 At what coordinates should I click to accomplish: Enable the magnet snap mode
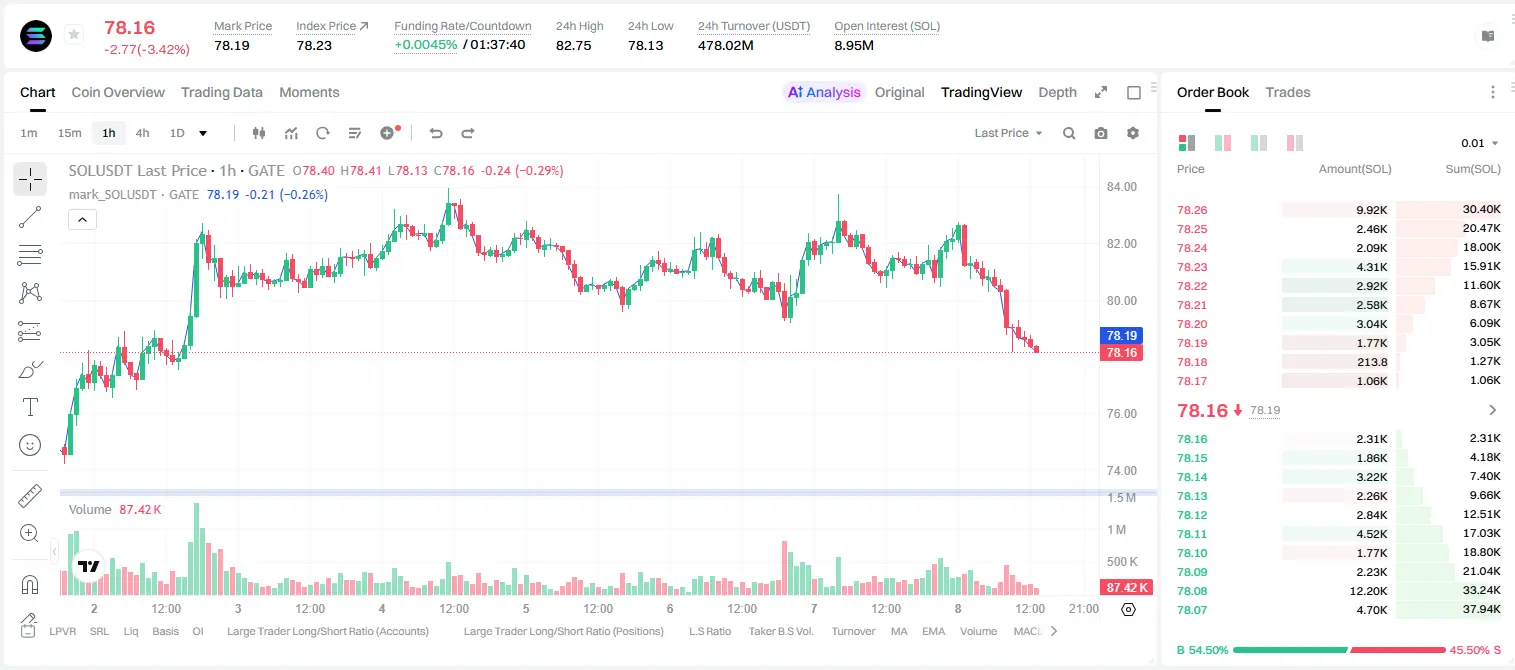[30, 584]
